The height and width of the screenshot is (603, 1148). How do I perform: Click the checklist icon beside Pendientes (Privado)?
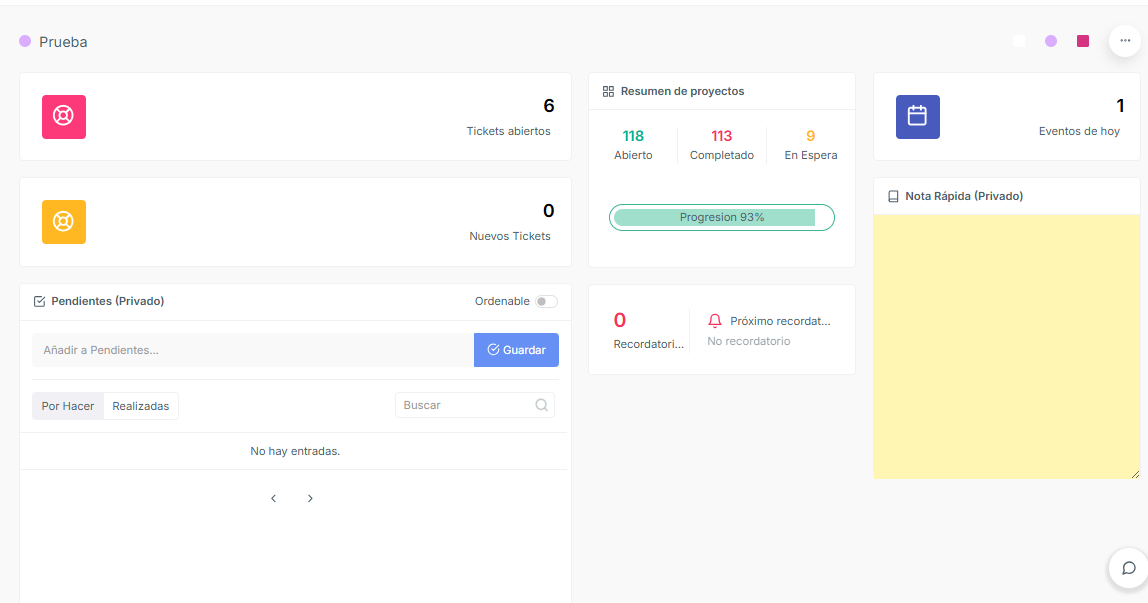point(40,302)
